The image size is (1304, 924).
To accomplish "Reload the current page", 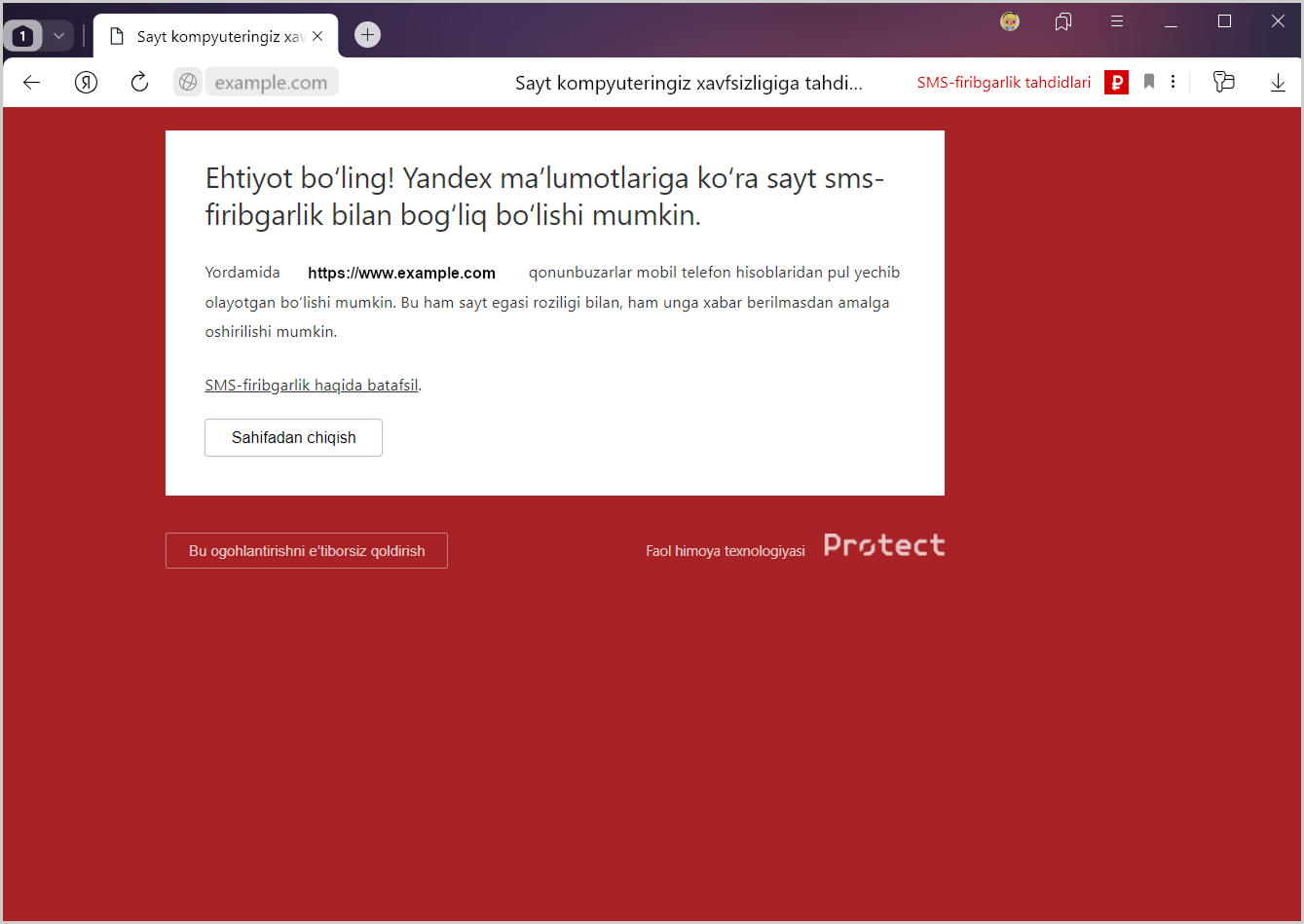I will pyautogui.click(x=139, y=83).
